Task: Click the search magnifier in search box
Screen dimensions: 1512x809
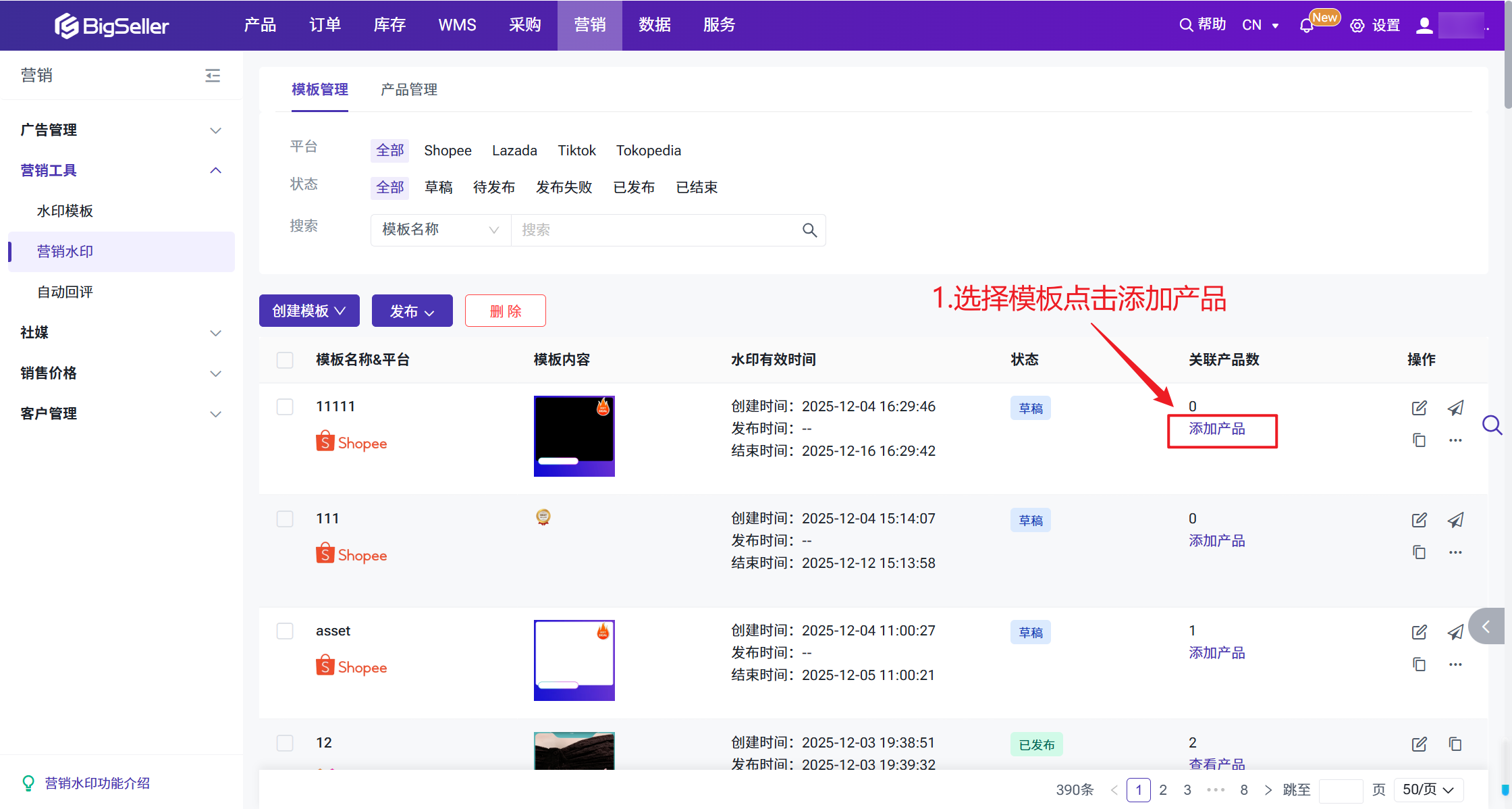Action: tap(809, 230)
